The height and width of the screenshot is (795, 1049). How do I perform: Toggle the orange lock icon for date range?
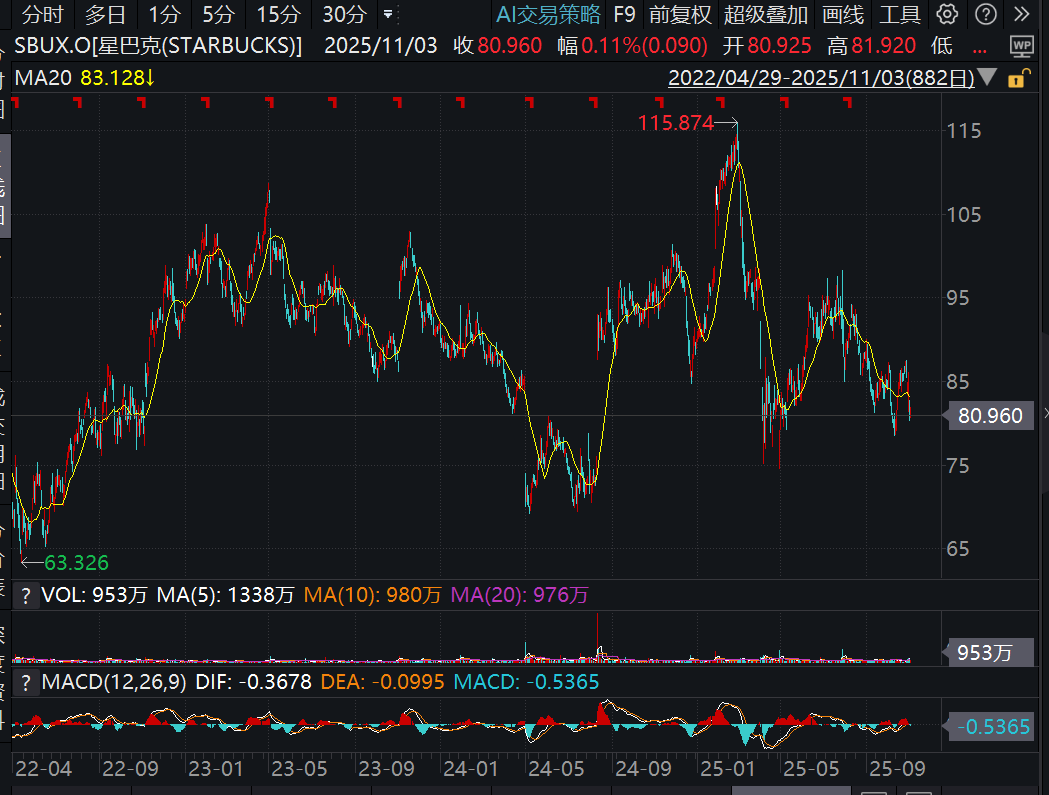[x=1017, y=79]
